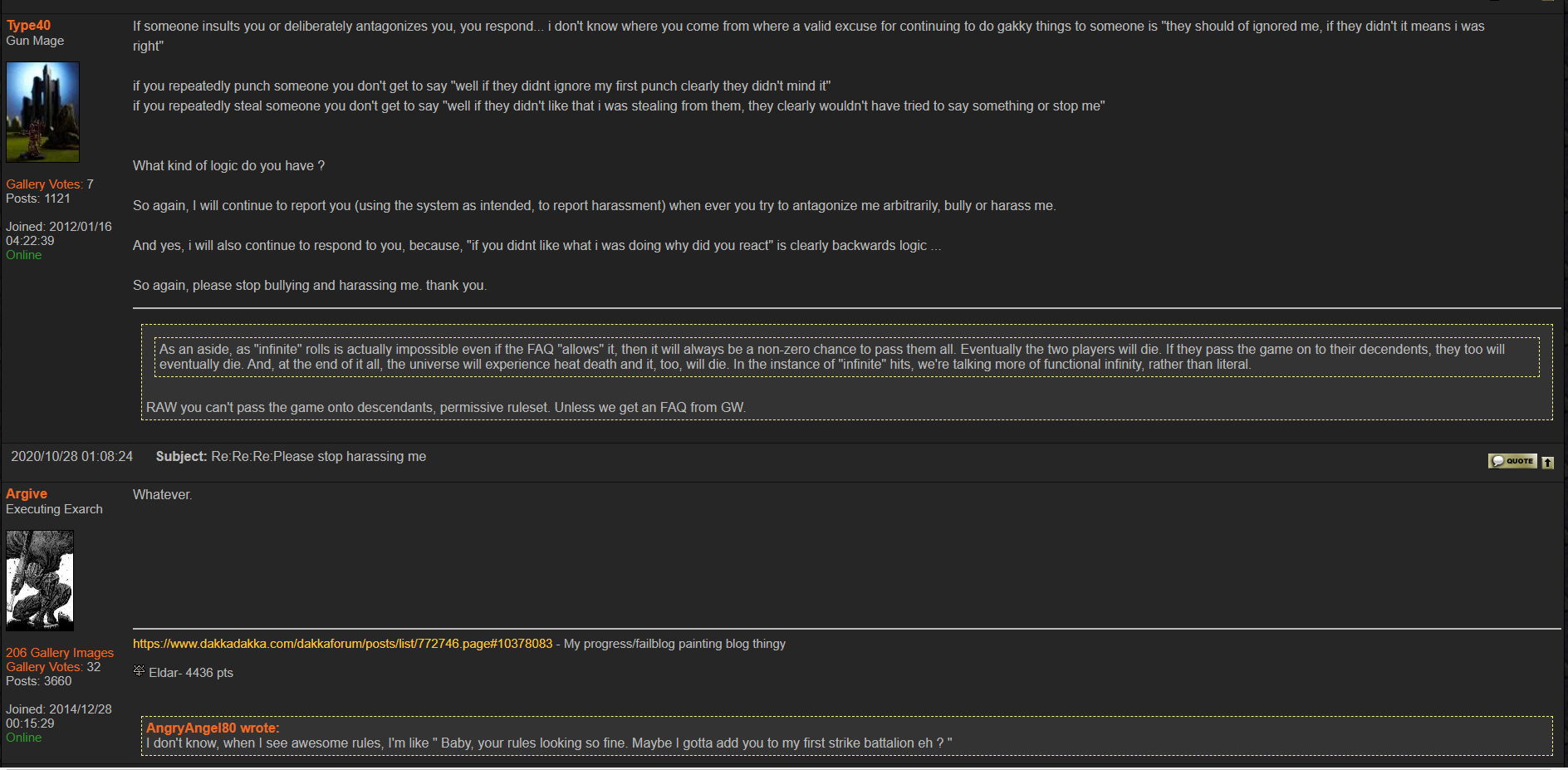Click the Quote button on Argive's post
Image resolution: width=1568 pixels, height=770 pixels.
(x=1512, y=461)
